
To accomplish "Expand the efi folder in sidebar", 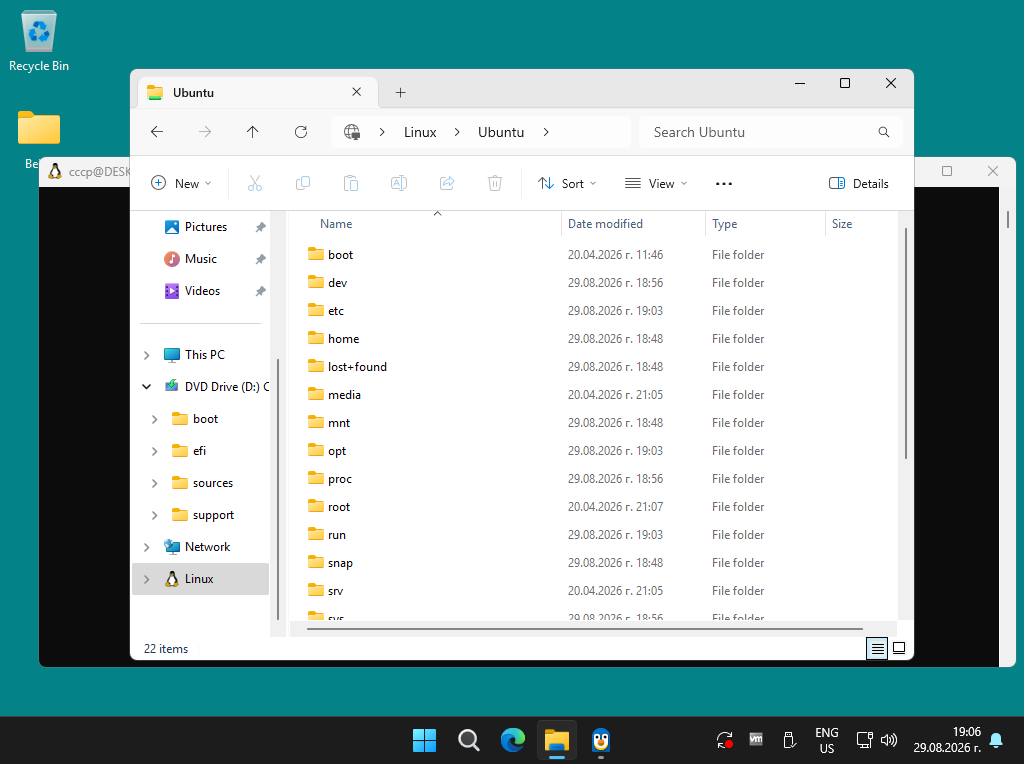I will tap(155, 451).
